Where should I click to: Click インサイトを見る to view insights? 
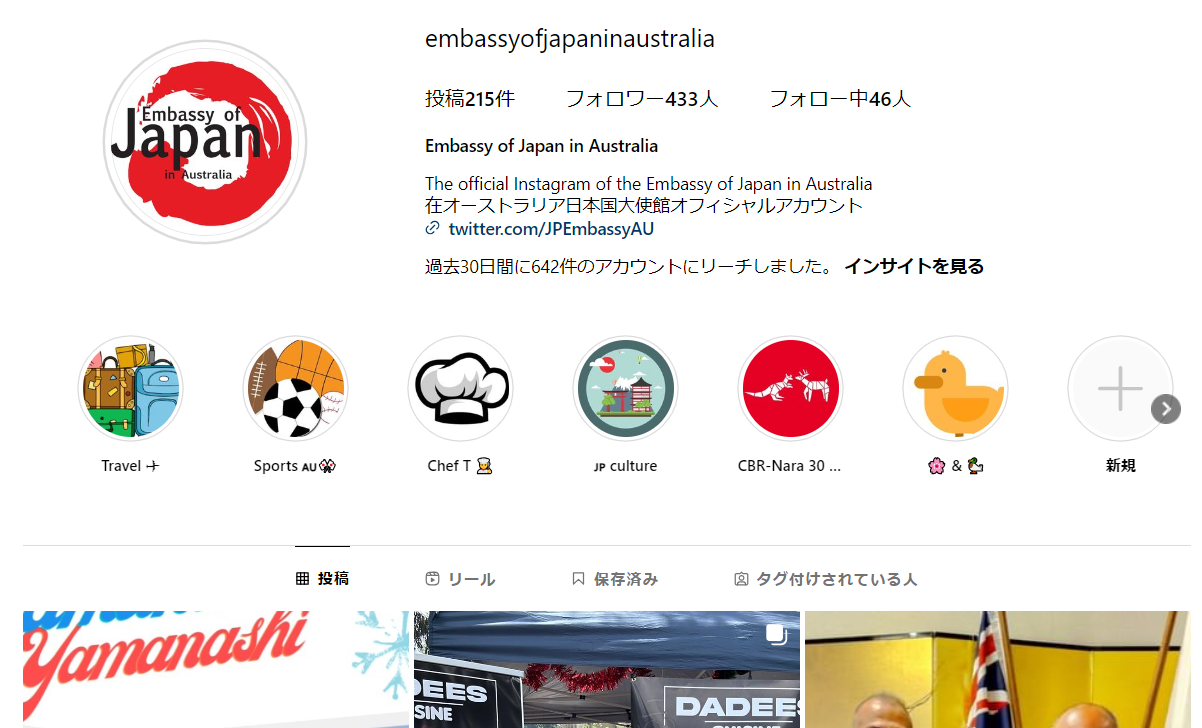coord(914,266)
